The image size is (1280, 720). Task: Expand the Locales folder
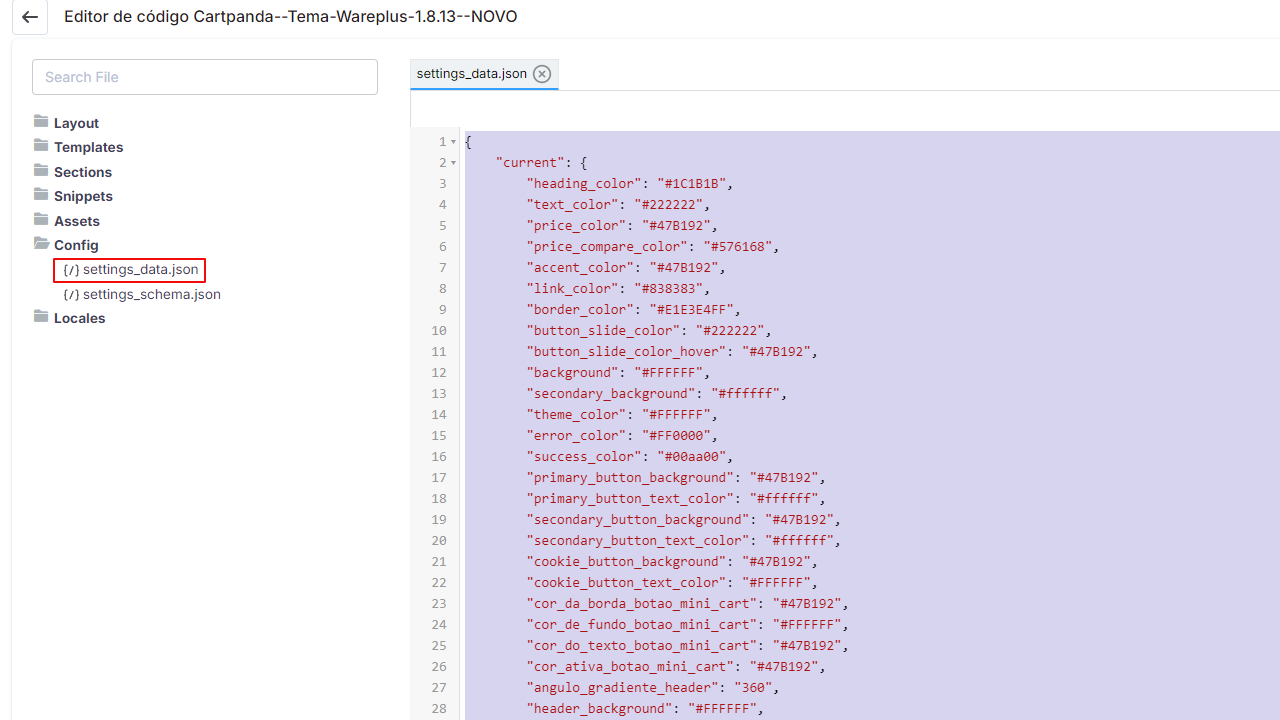79,318
